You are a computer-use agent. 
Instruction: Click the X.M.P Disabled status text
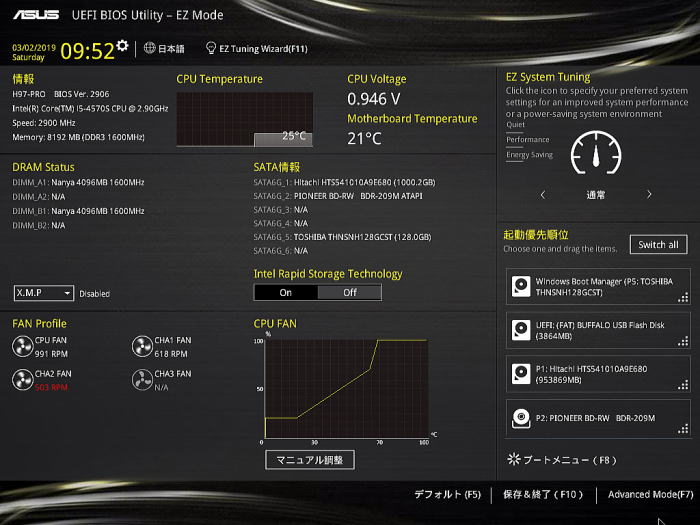click(94, 294)
